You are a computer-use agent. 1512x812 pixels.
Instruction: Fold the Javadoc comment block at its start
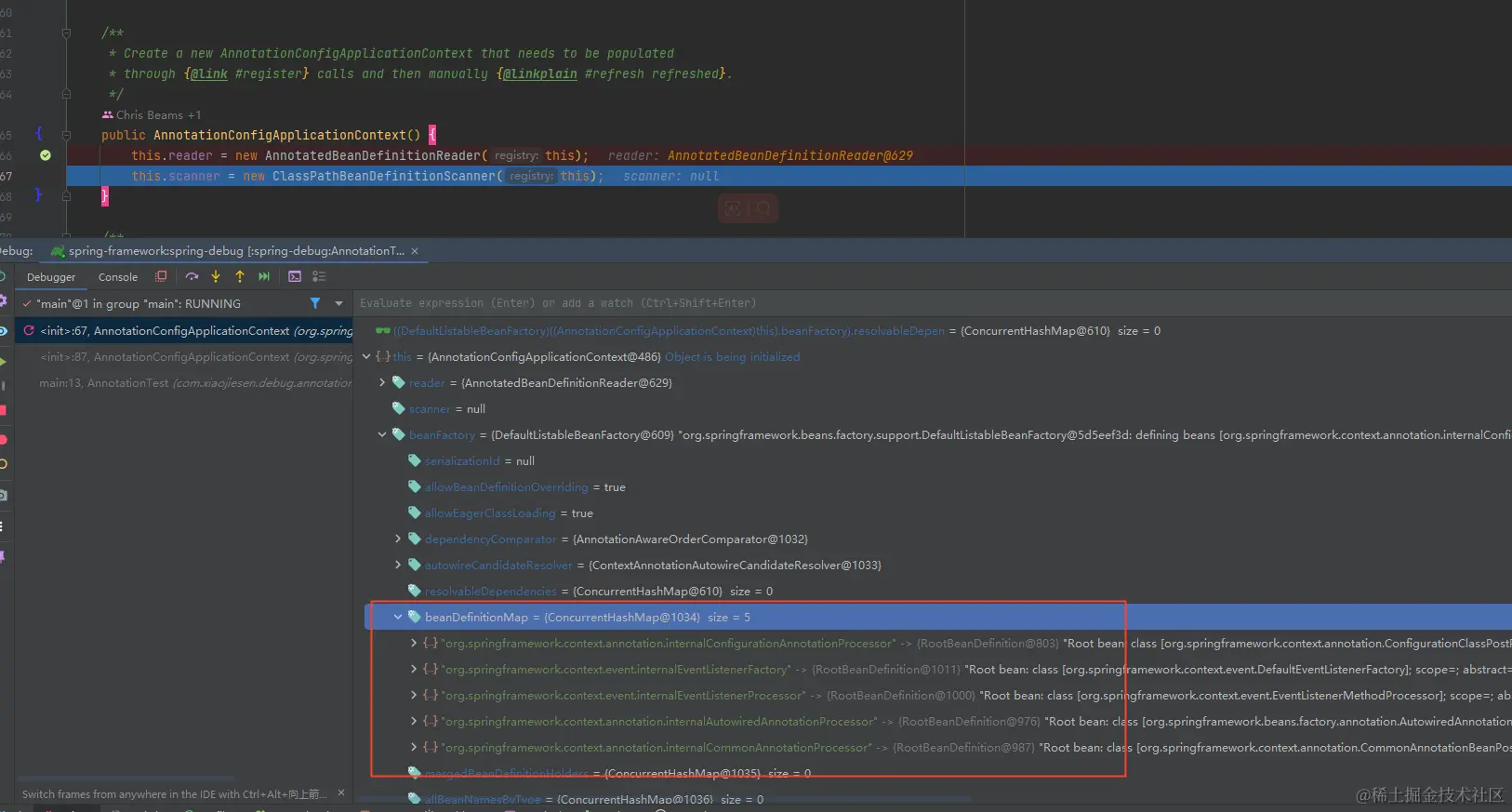point(66,33)
